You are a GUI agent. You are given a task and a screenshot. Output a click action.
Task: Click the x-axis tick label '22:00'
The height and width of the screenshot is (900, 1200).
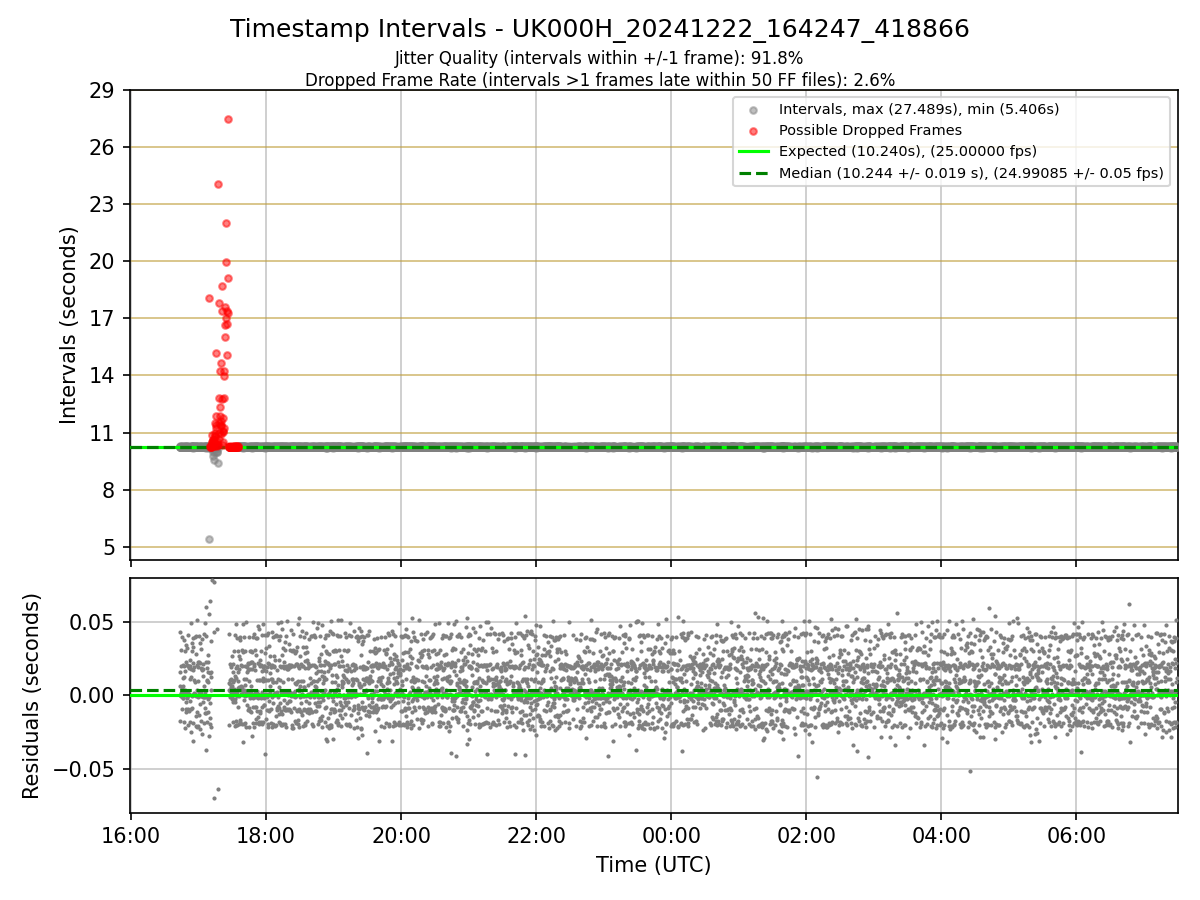point(535,834)
